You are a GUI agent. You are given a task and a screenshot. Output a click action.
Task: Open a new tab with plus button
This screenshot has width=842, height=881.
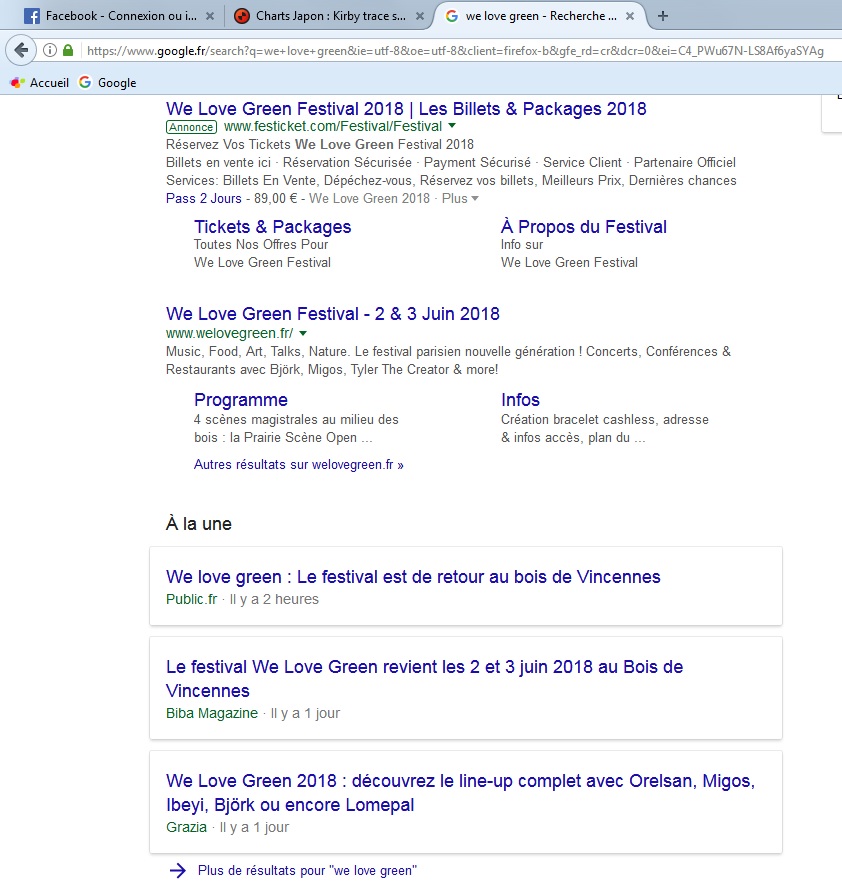[663, 16]
